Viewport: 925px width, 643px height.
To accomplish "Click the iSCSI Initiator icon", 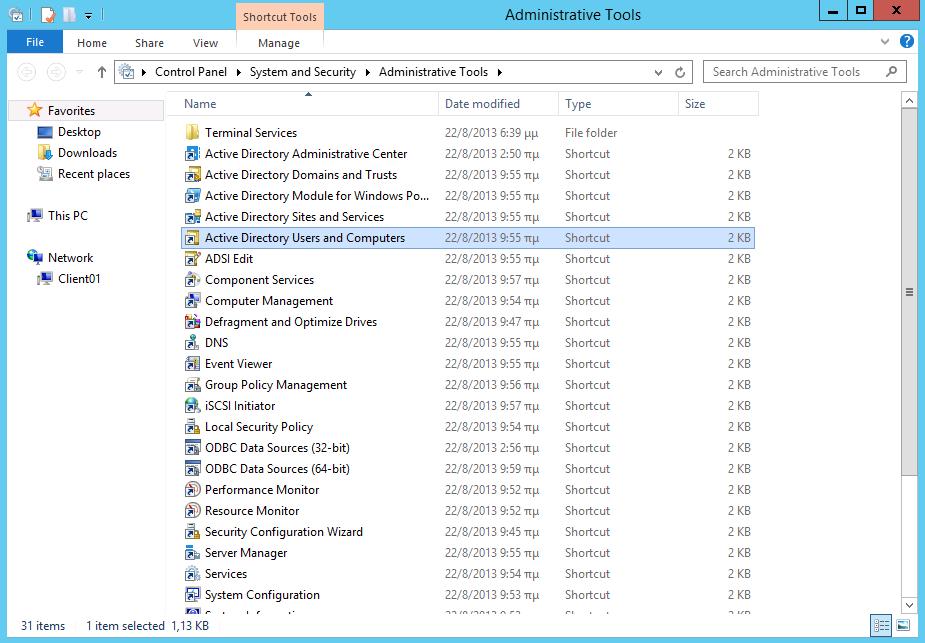I will (x=192, y=406).
